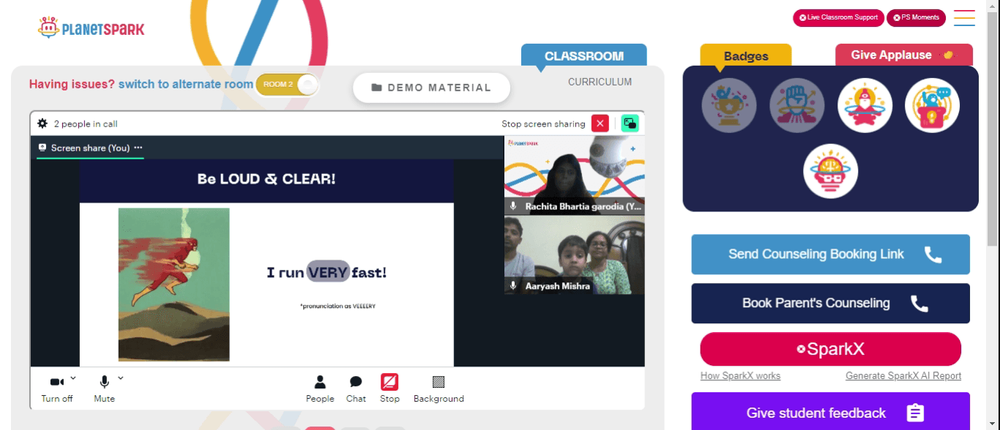The width and height of the screenshot is (1000, 430).
Task: Expand microphone options chevron
Action: (121, 378)
